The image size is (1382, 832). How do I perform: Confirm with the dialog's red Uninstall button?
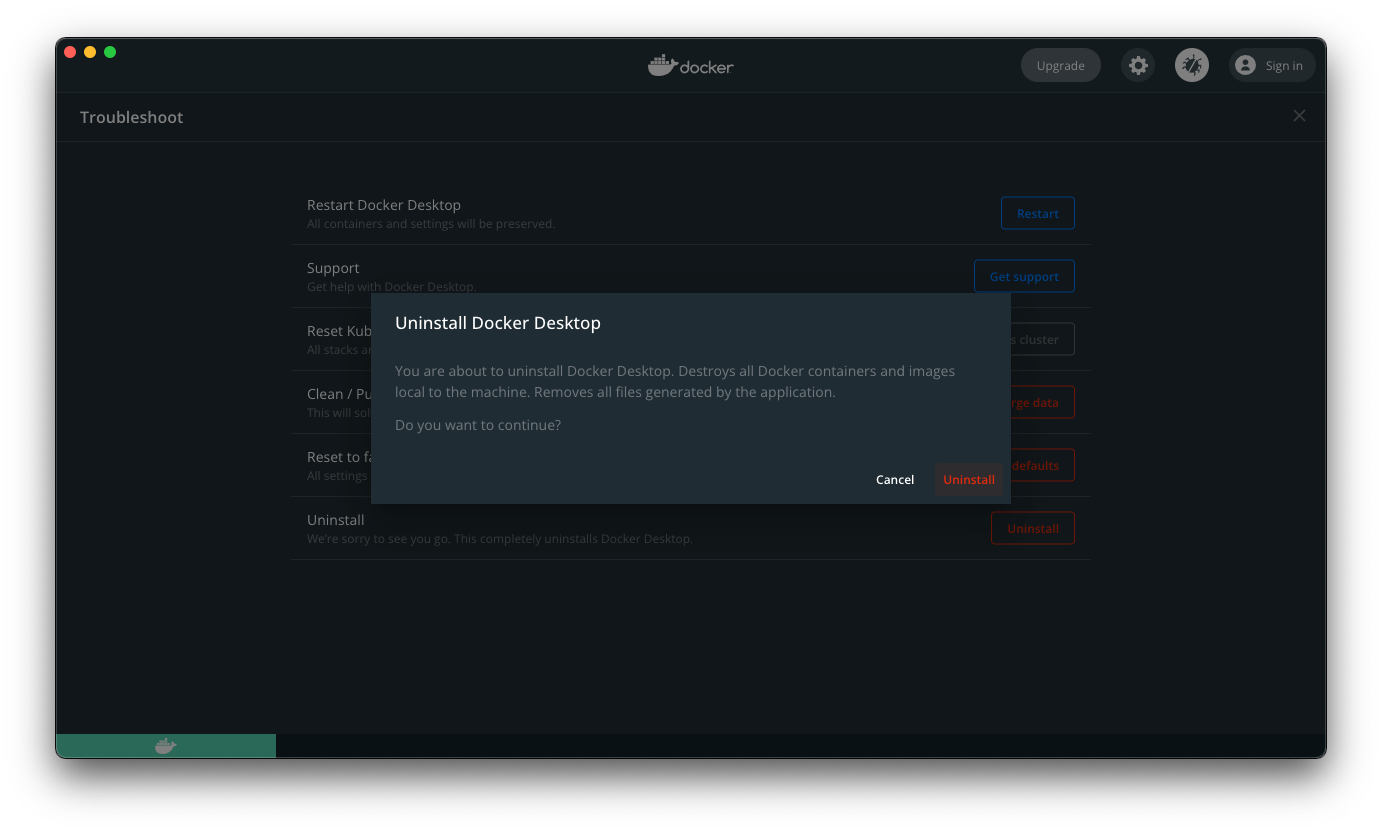point(969,480)
